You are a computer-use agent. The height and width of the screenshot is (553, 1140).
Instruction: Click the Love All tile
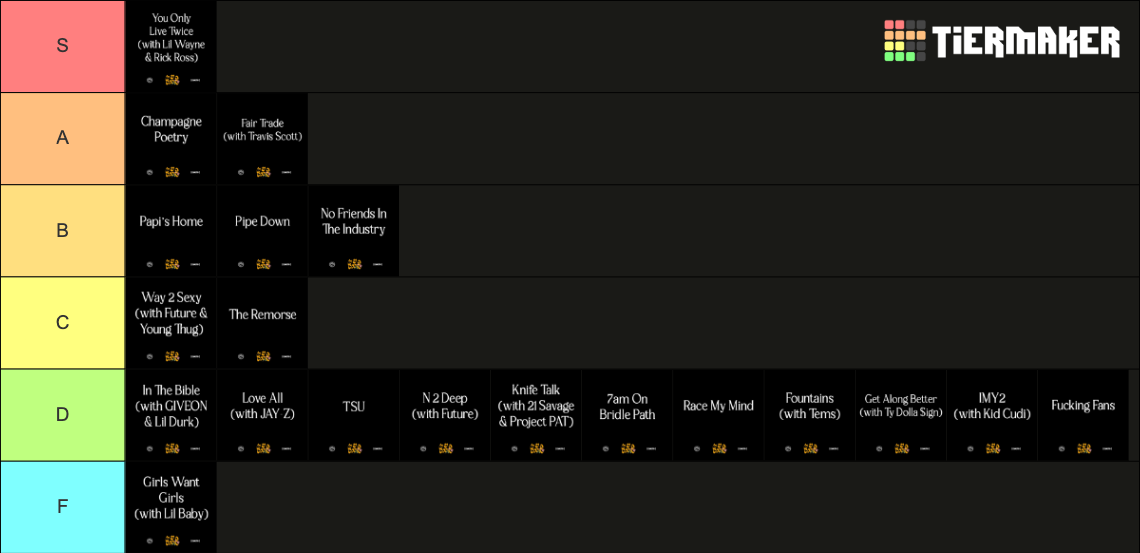pos(262,415)
